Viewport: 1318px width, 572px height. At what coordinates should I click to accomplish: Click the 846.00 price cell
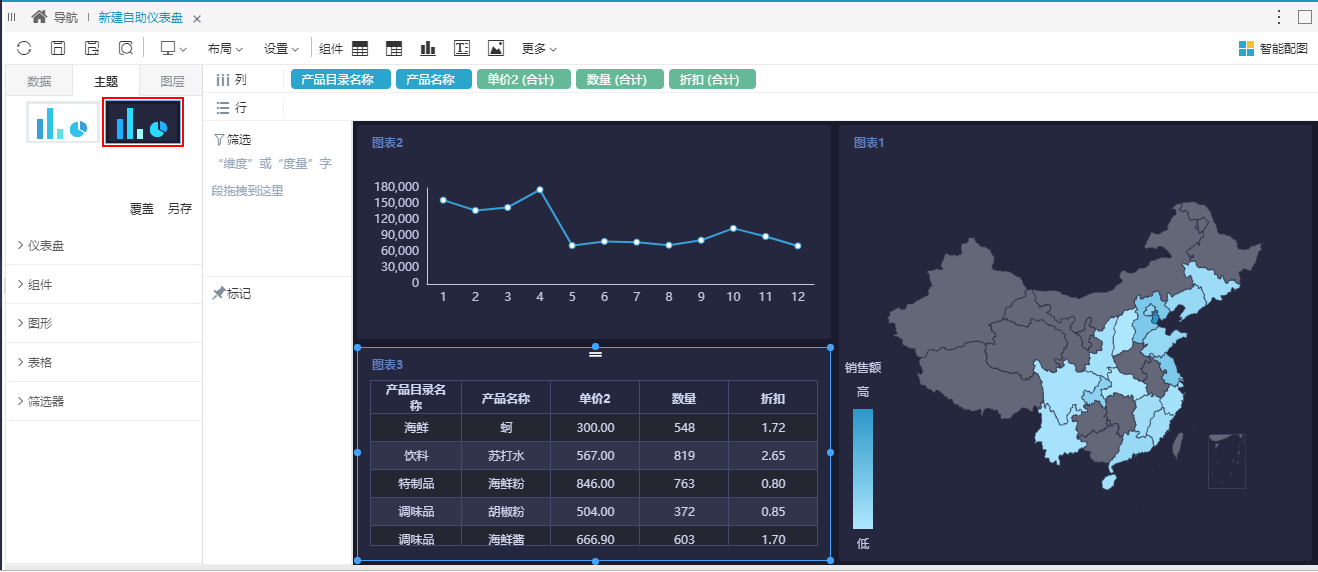tap(596, 484)
